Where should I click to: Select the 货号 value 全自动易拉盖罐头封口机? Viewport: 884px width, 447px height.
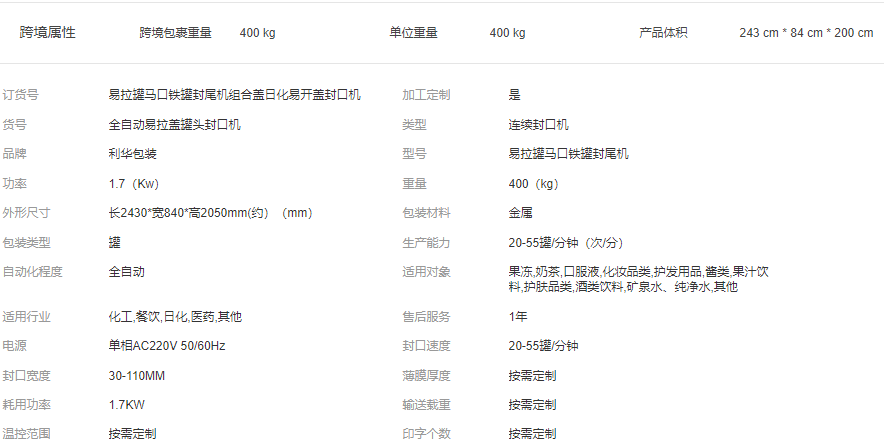coord(174,125)
